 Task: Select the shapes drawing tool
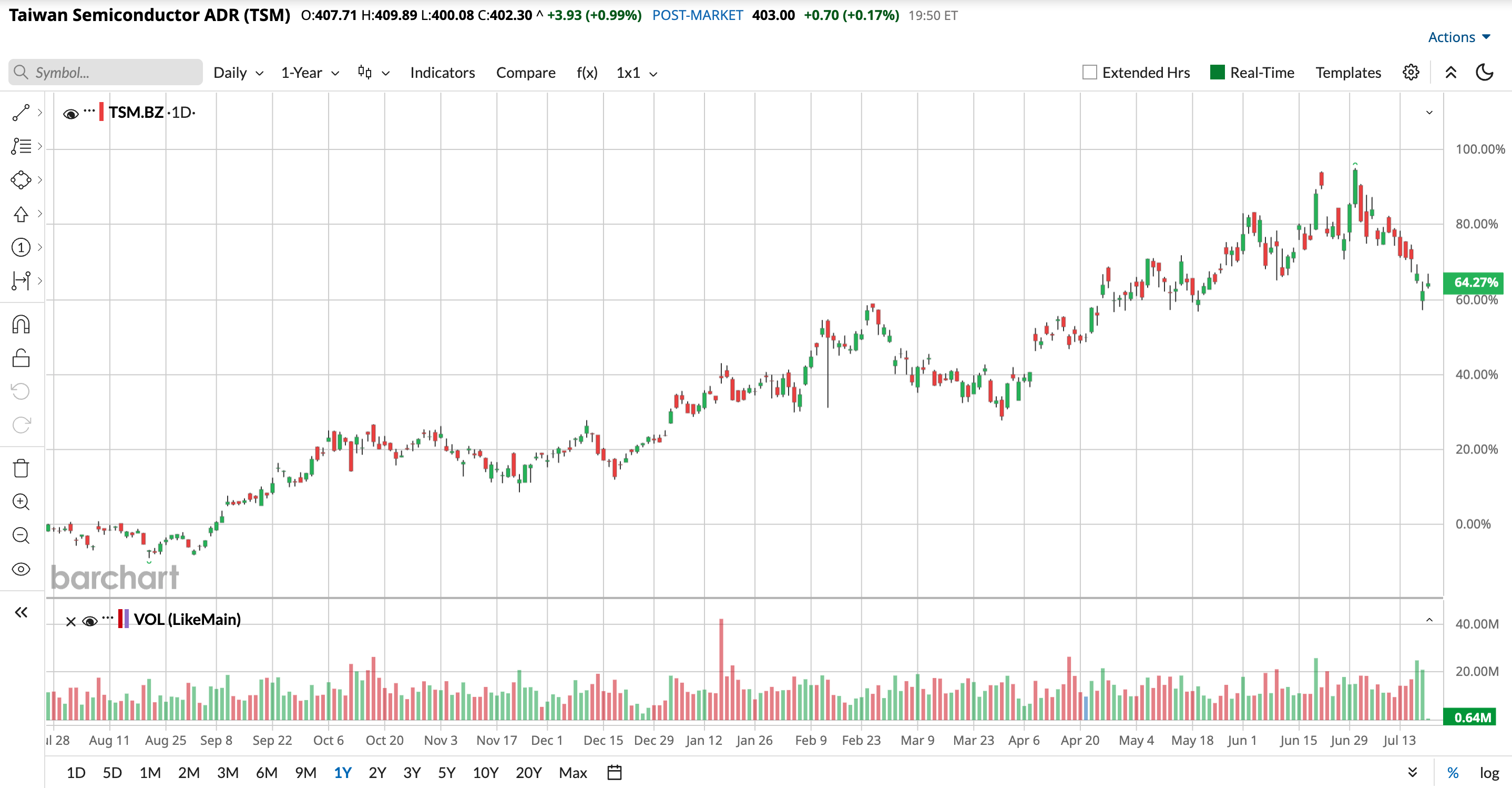21,180
